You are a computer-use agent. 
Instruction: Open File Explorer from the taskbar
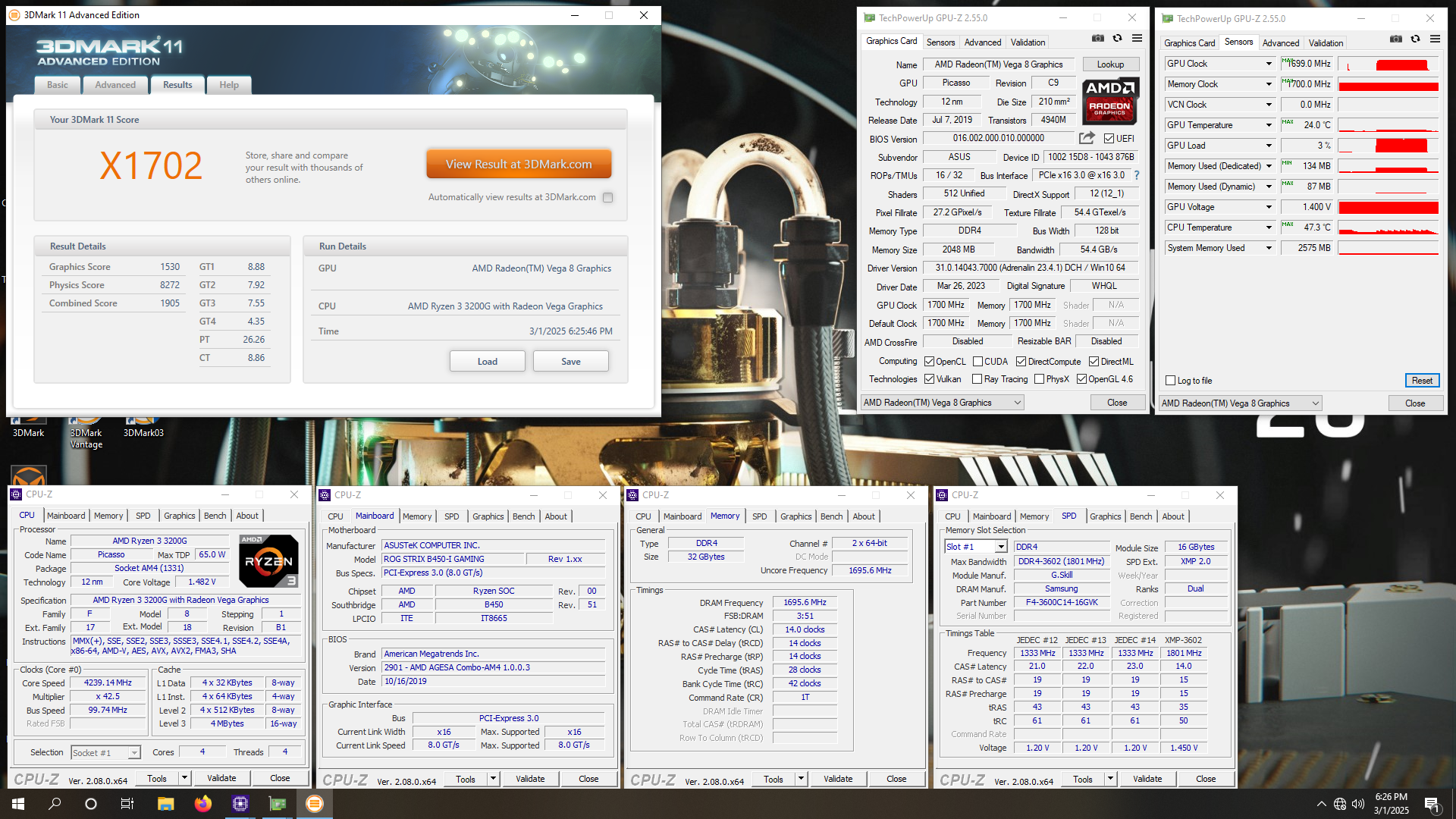(x=165, y=804)
